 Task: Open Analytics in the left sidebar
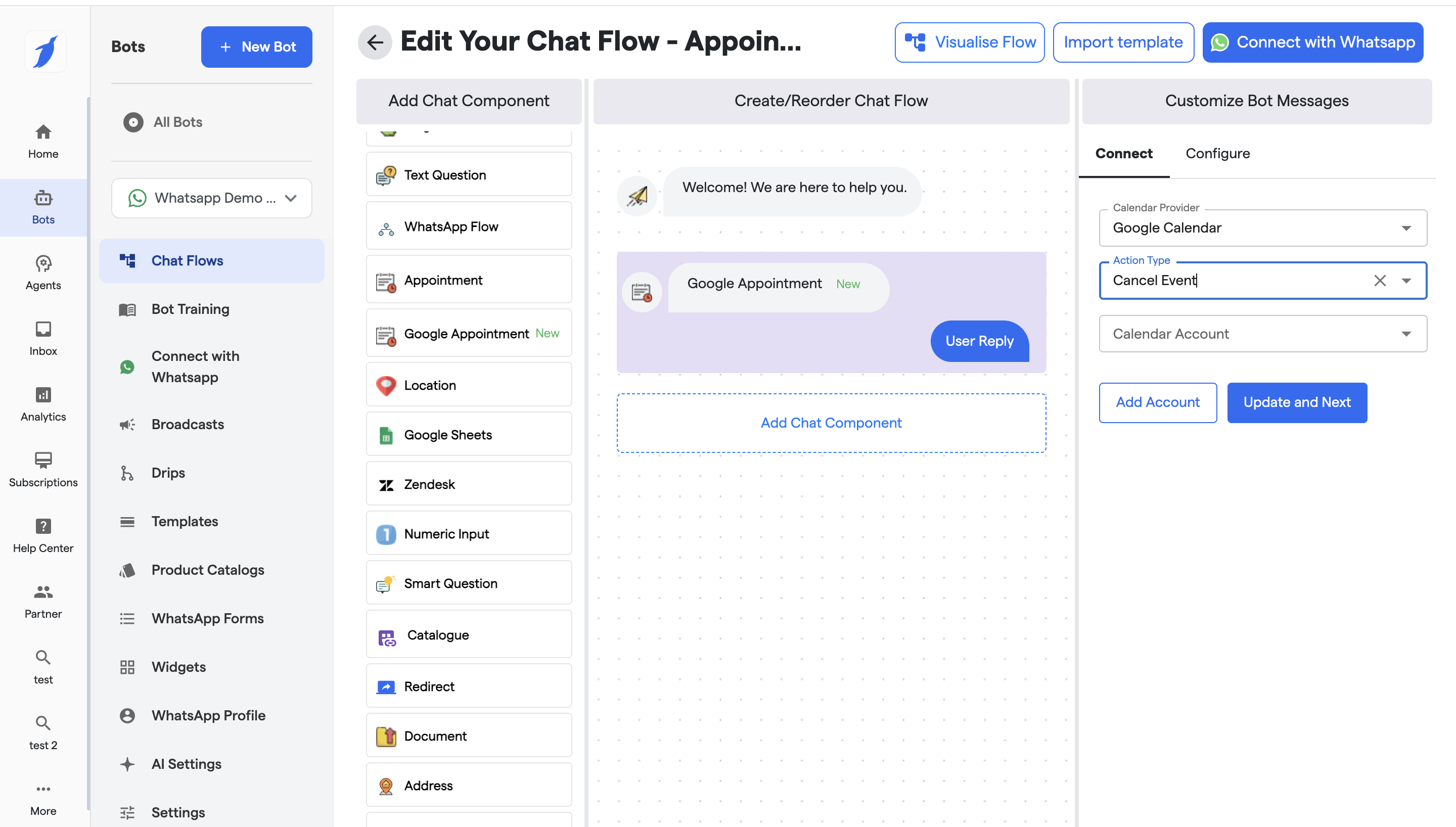tap(43, 404)
